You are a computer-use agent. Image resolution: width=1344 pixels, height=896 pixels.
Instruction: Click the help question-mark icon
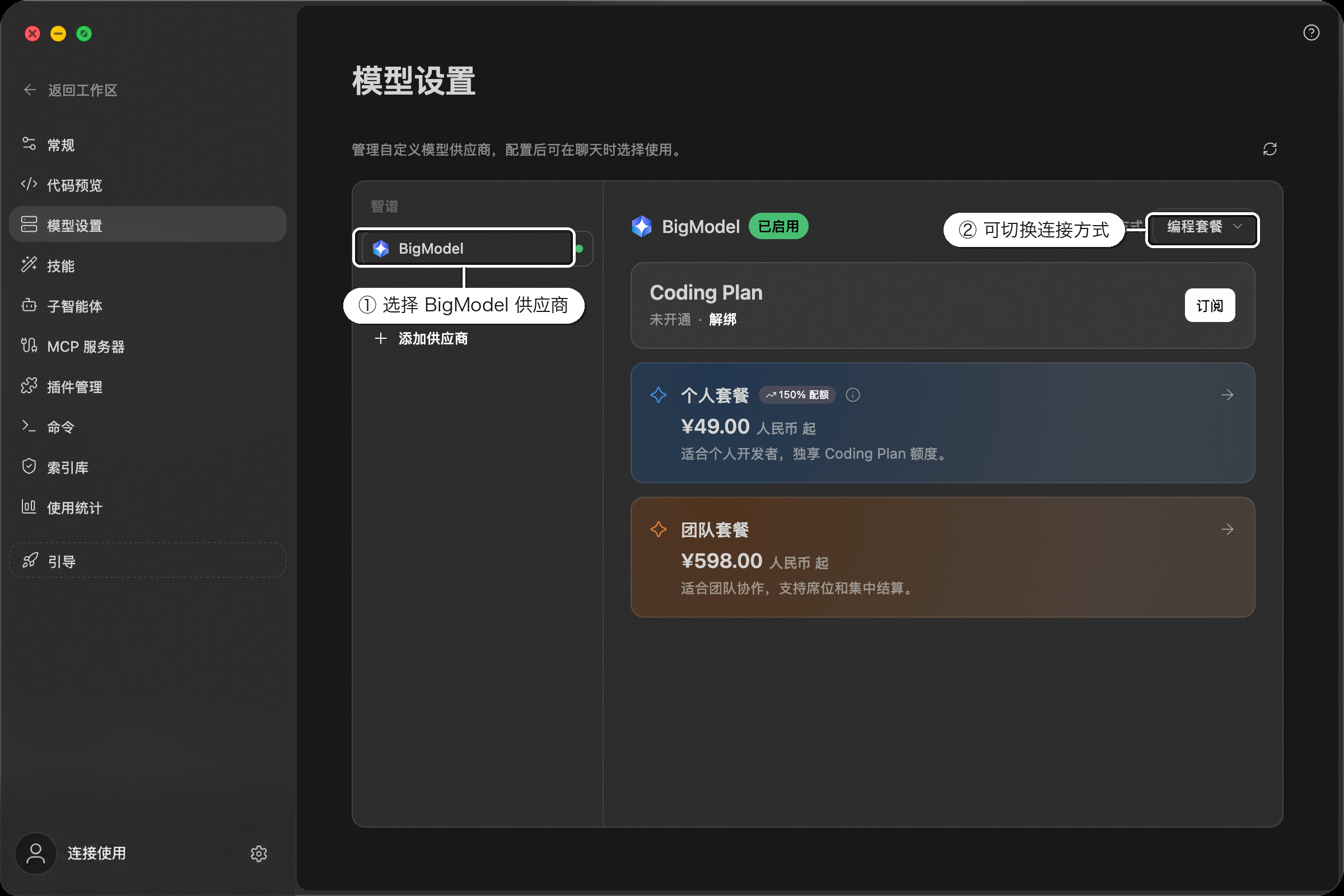tap(1311, 32)
